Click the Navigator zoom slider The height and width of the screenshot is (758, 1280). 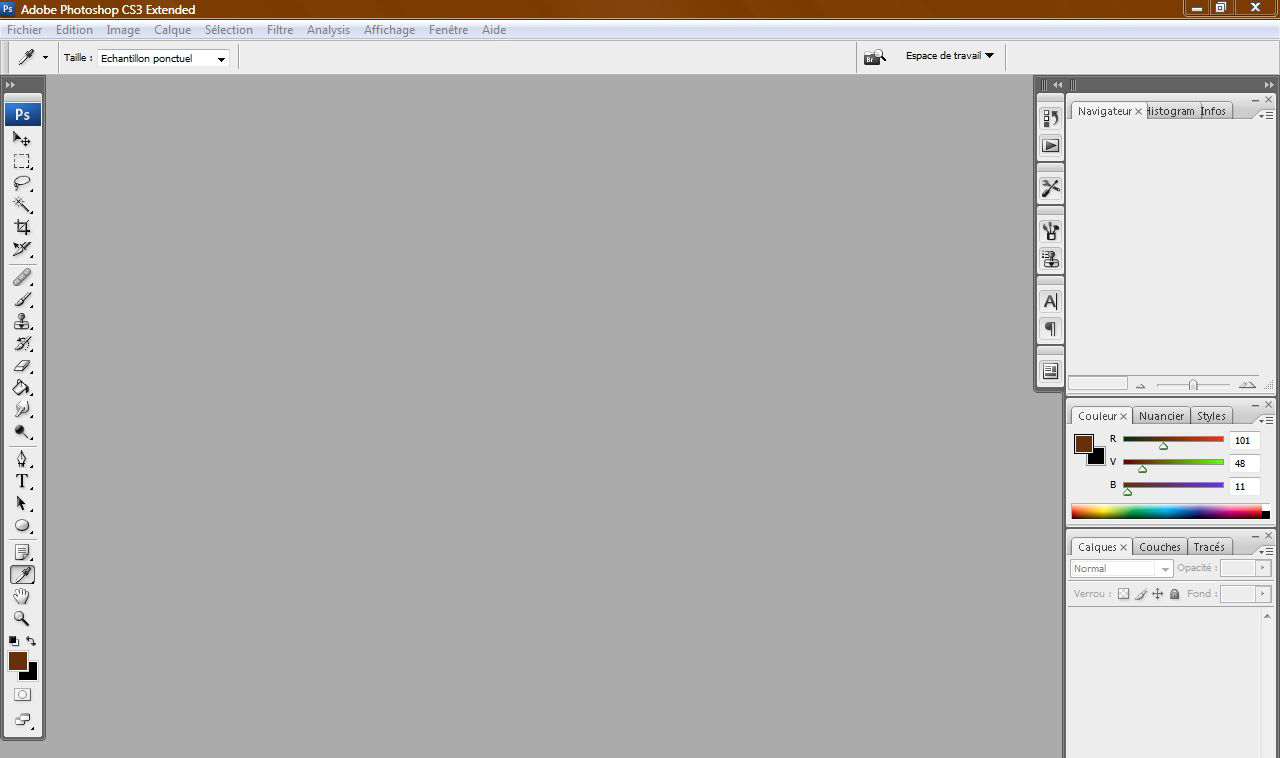1192,385
